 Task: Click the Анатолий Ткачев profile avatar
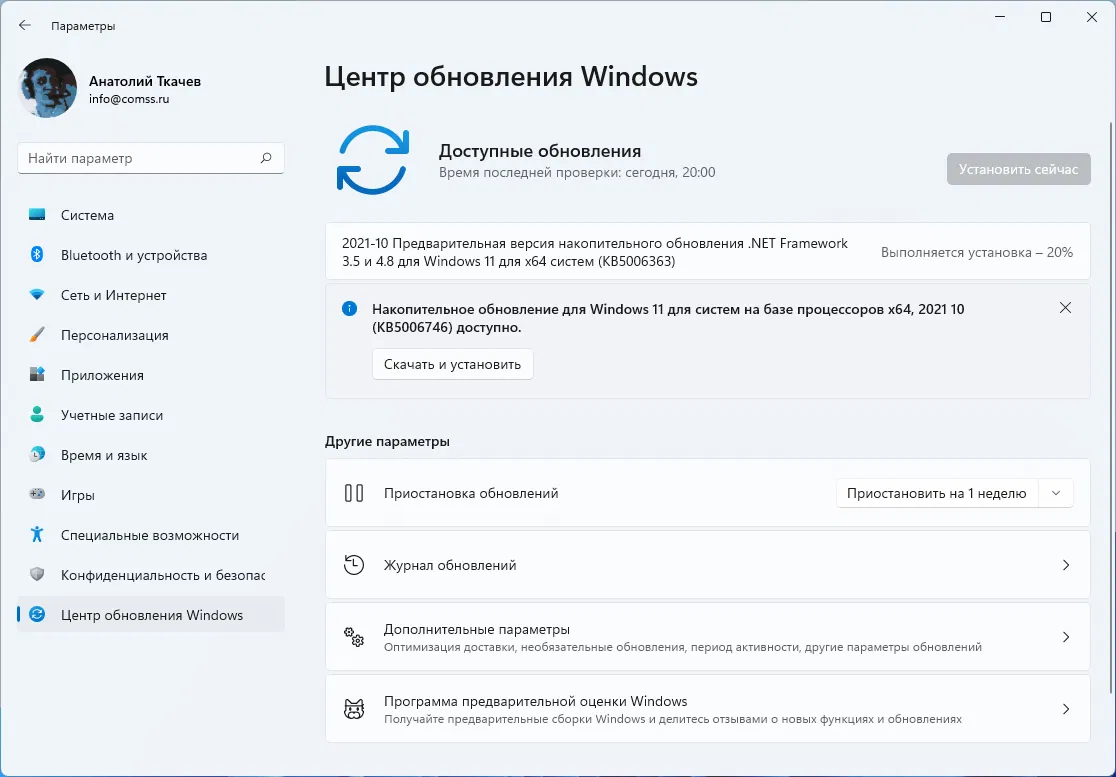(x=48, y=88)
